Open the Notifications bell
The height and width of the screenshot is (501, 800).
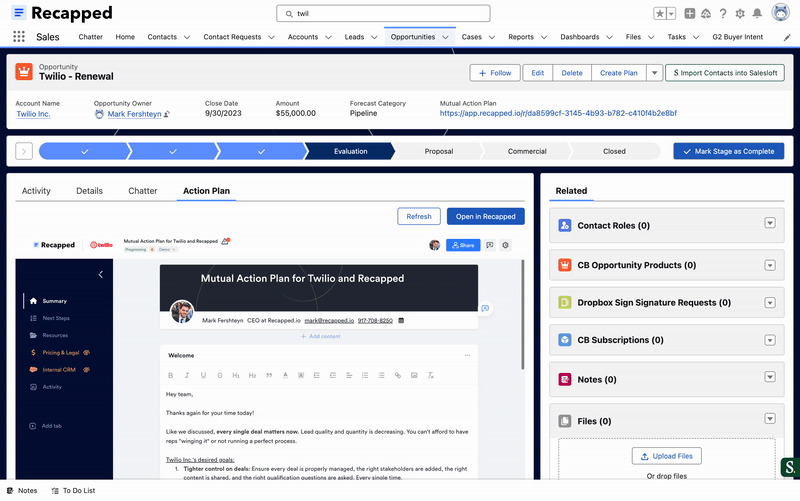click(757, 13)
